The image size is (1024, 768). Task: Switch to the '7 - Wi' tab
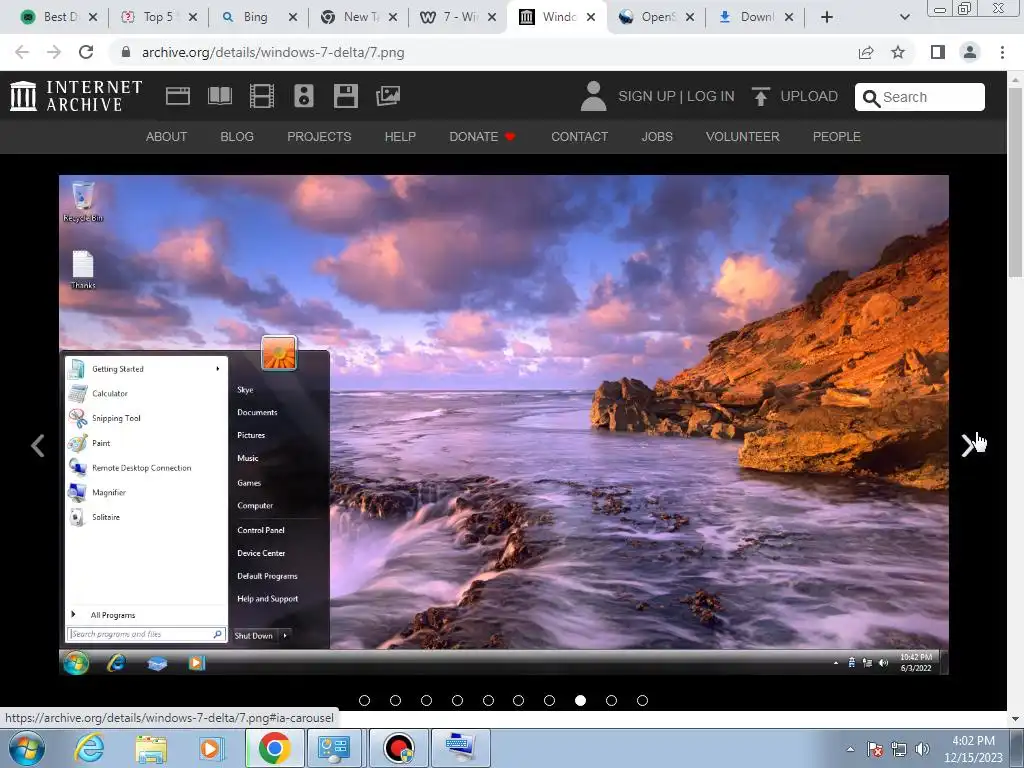pos(456,17)
